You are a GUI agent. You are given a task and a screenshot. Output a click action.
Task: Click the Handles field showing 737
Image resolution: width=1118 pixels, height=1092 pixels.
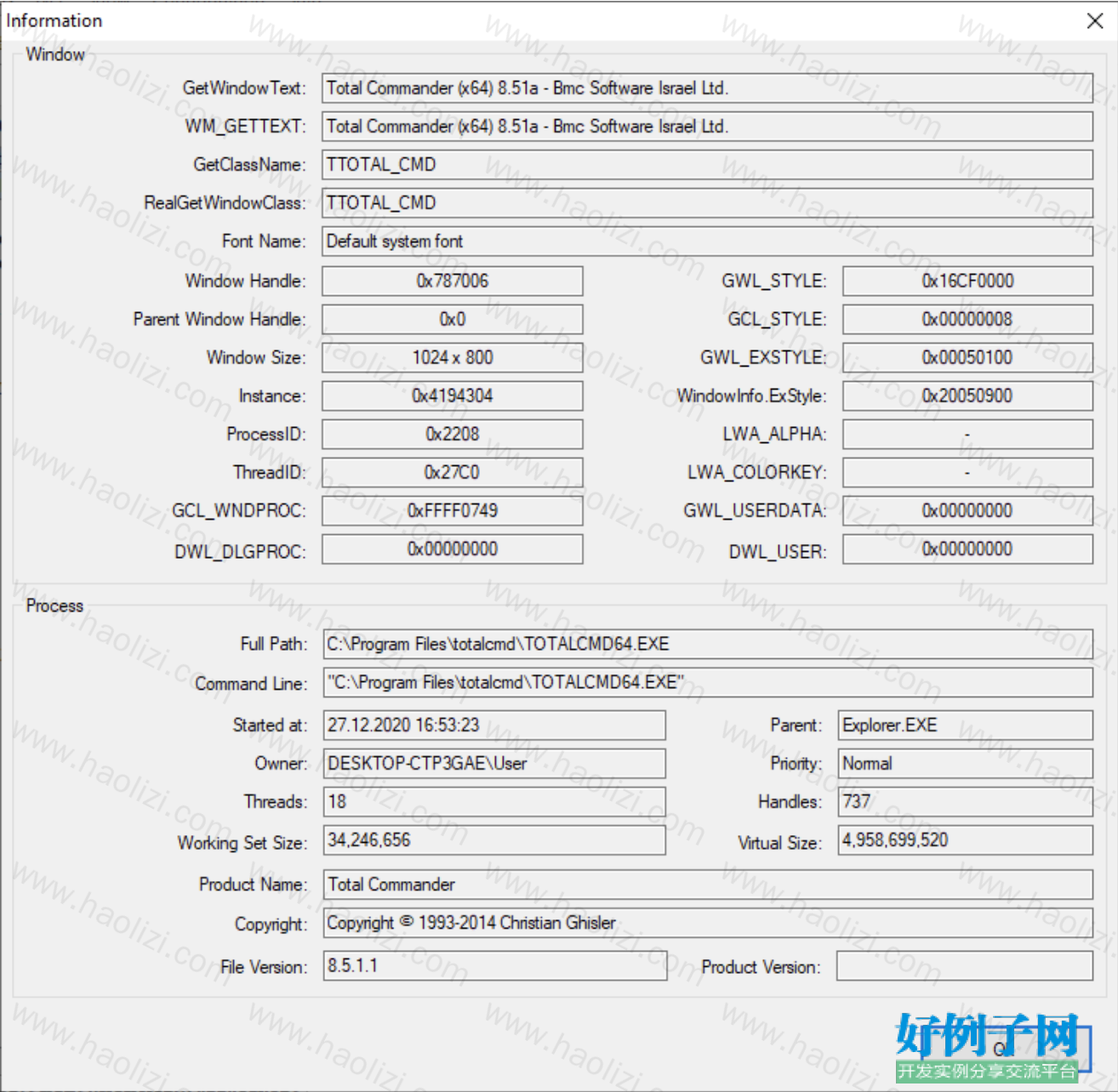coord(965,802)
